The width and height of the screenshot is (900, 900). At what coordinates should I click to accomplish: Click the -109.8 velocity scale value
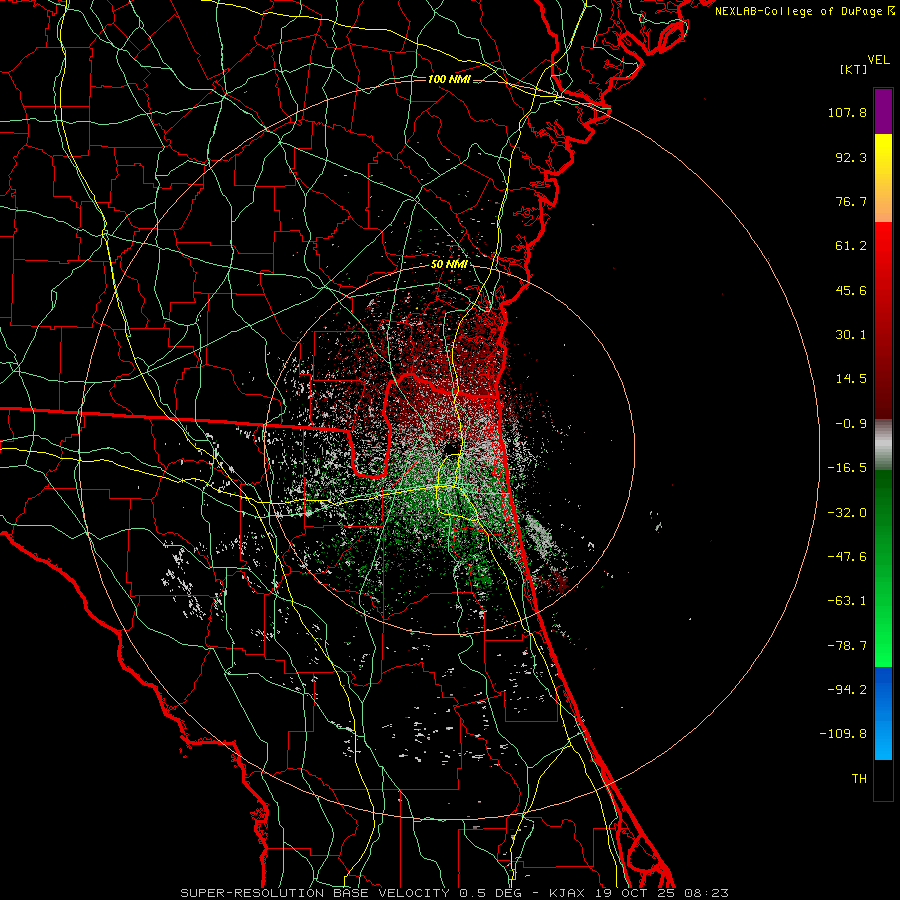(x=843, y=734)
